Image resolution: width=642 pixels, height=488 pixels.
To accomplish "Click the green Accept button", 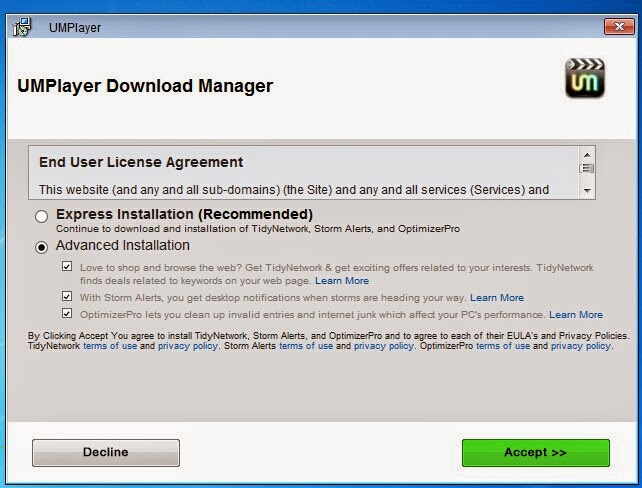I will coord(536,453).
